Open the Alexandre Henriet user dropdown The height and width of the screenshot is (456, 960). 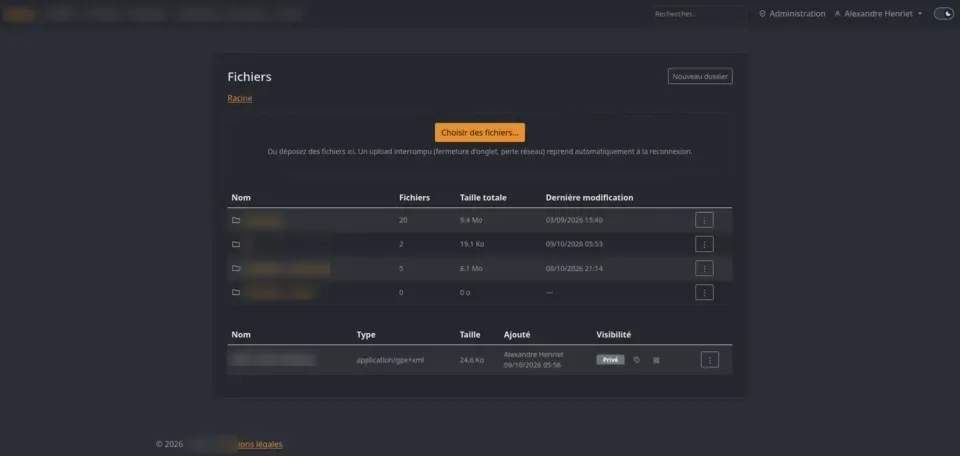pyautogui.click(x=879, y=13)
